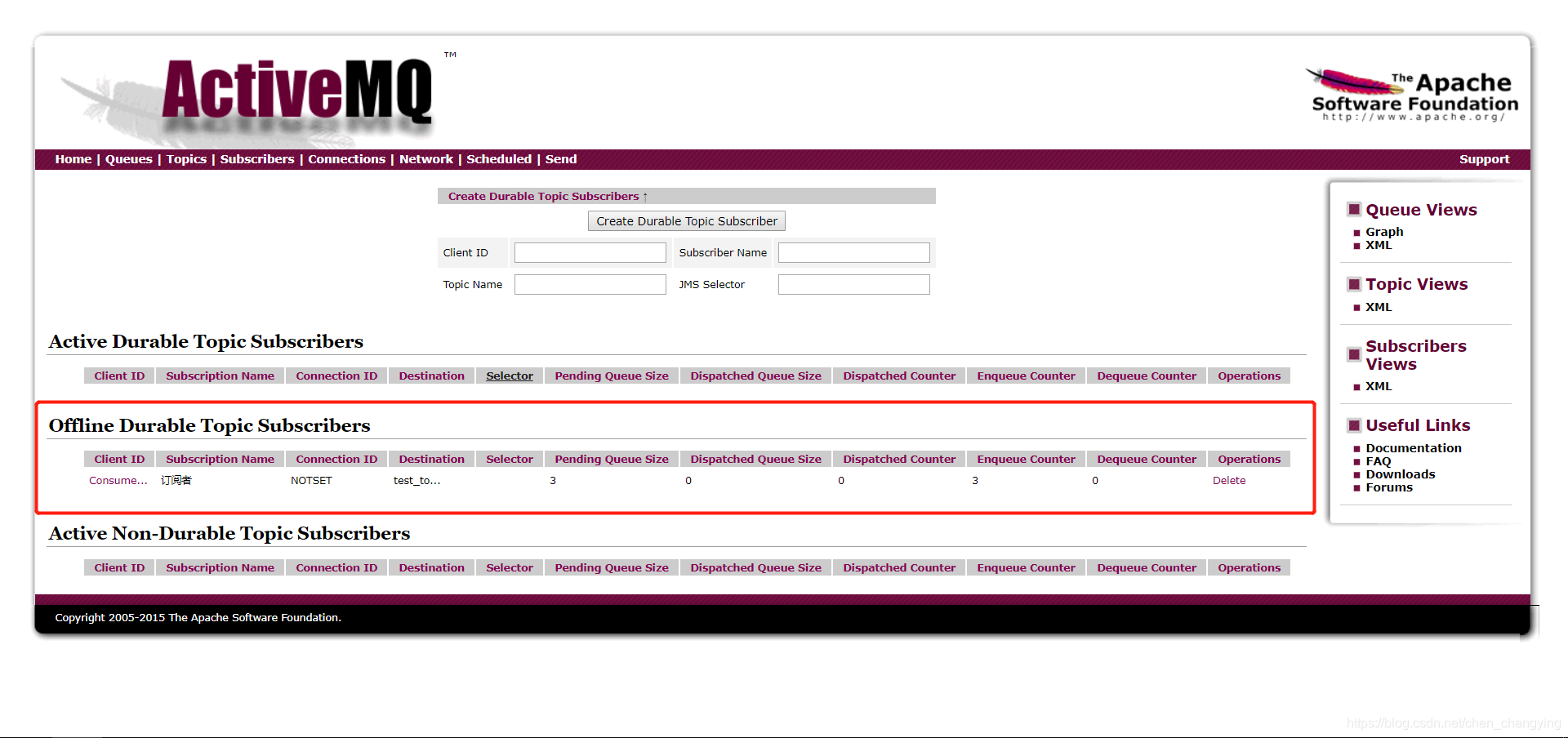The image size is (1568, 738).
Task: Open the Connections menu item
Action: (346, 159)
